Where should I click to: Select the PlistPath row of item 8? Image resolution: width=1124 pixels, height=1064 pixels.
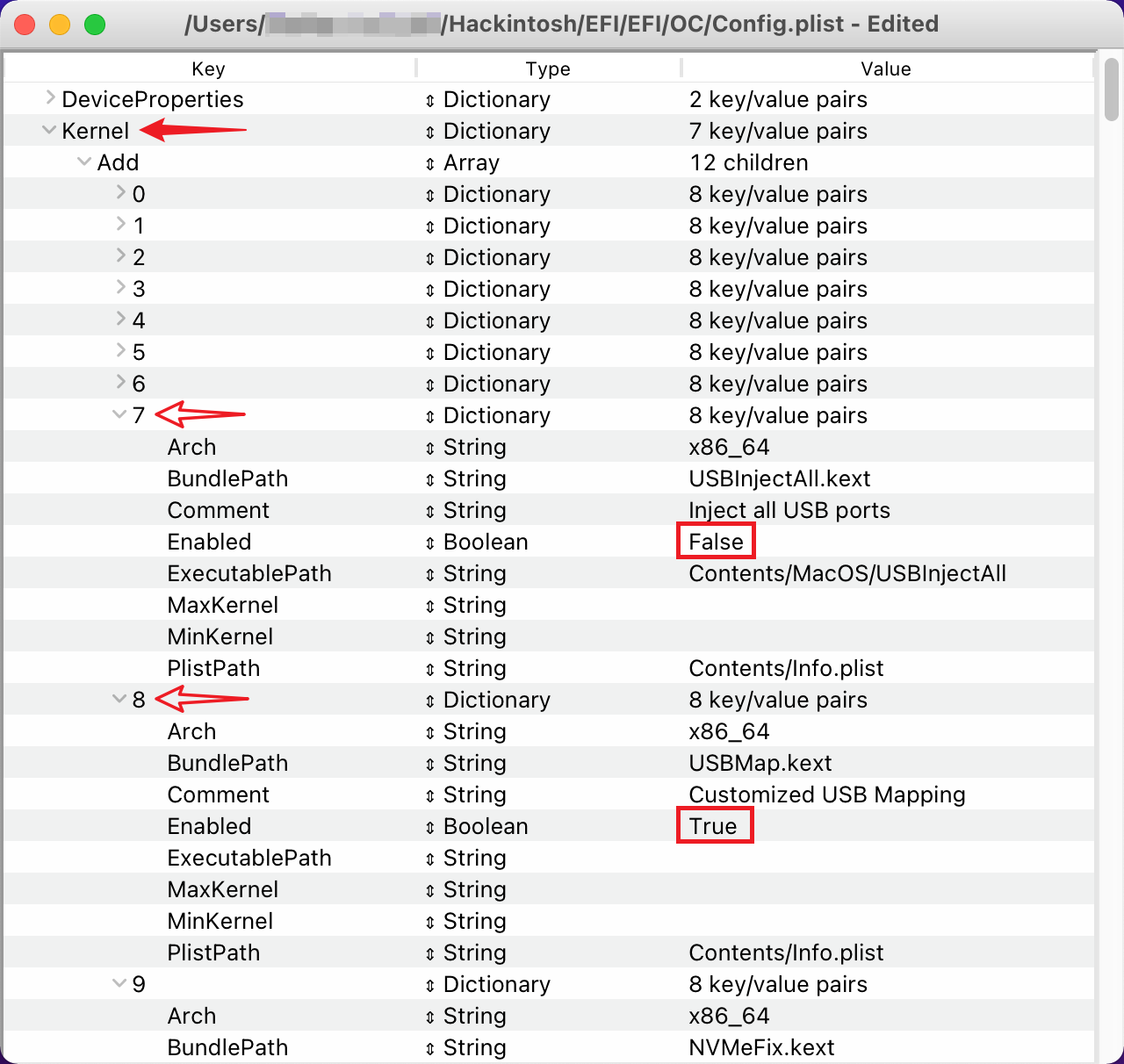point(213,953)
